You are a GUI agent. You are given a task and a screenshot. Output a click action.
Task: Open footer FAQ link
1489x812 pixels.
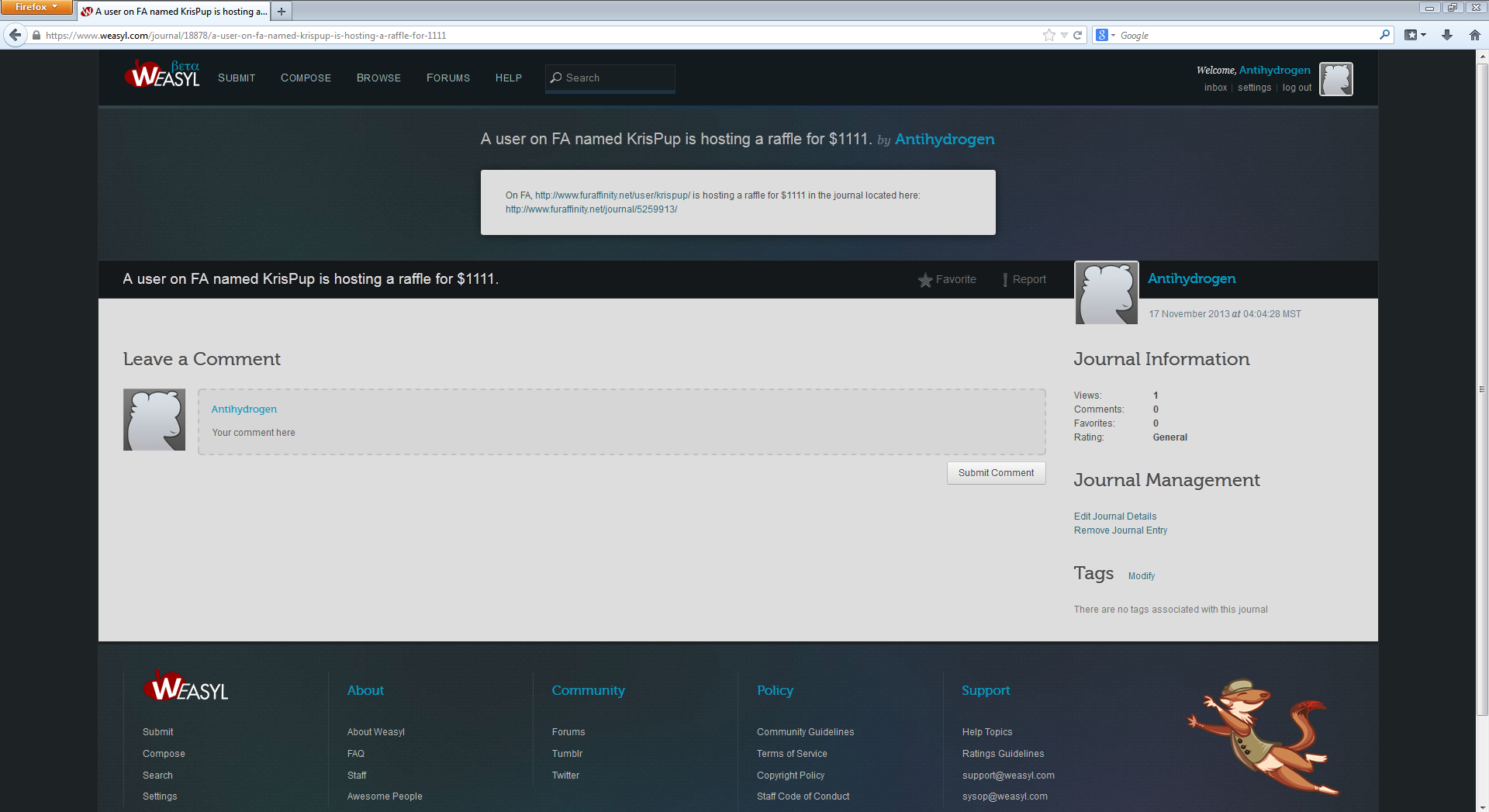point(355,754)
